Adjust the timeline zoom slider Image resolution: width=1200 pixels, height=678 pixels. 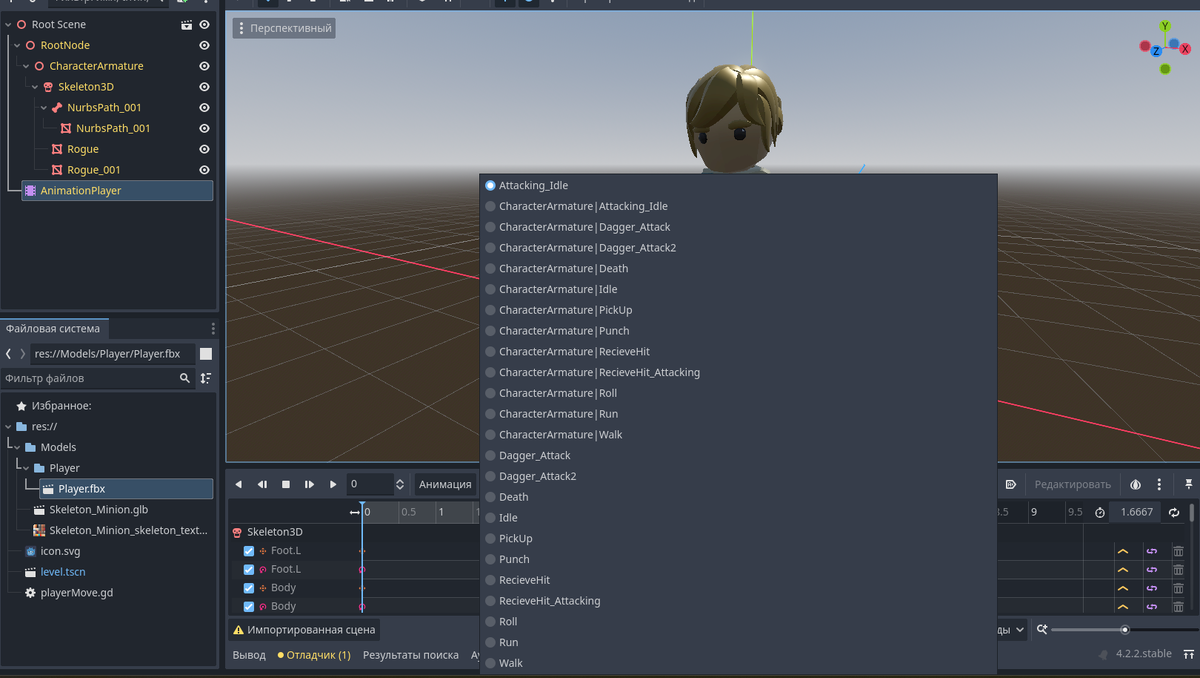pos(1125,630)
